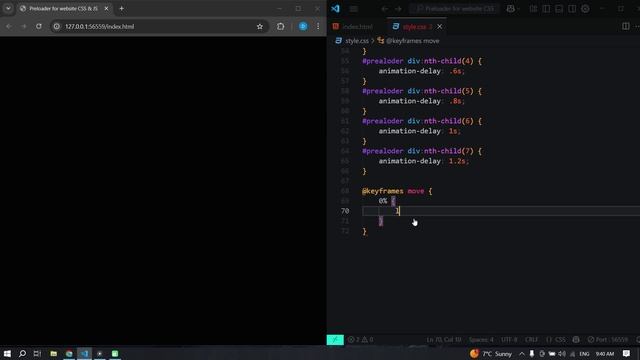Toggle the primary side bar

(x=546, y=9)
